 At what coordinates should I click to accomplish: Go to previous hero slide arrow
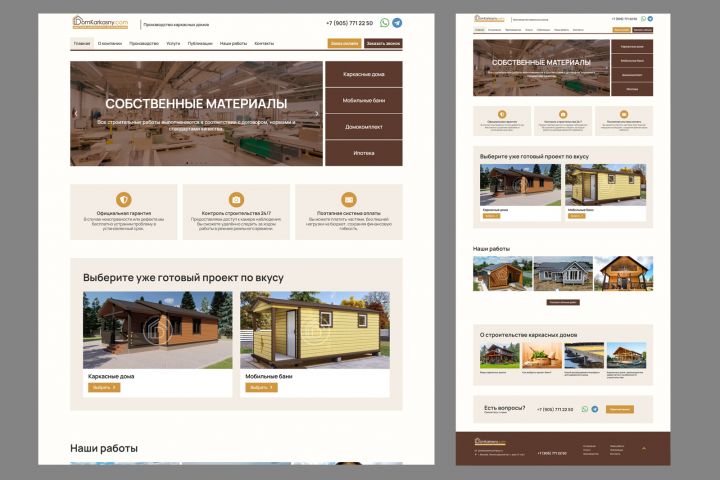[x=76, y=113]
